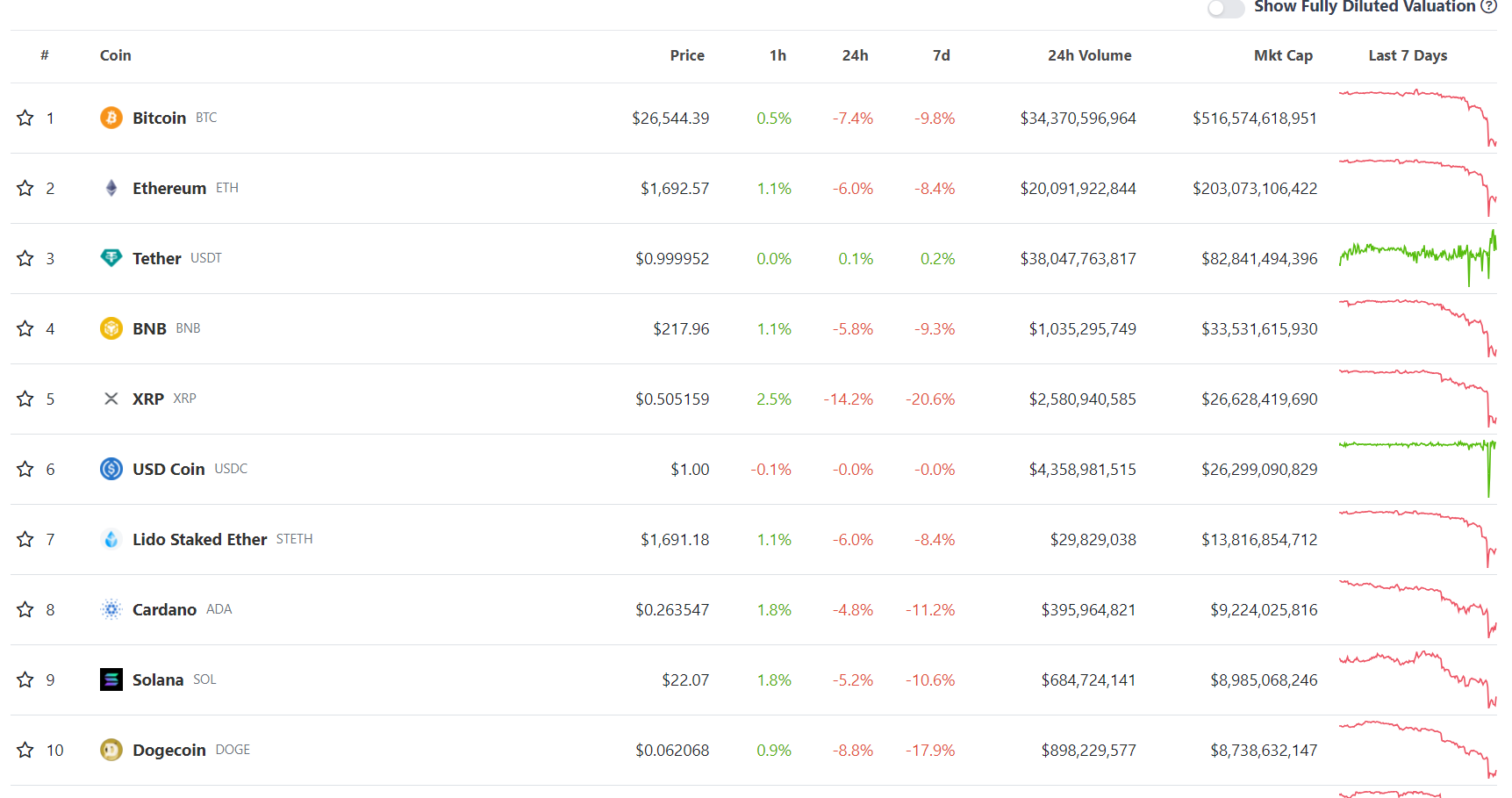The image size is (1512, 798).
Task: Star the USD Coin row
Action: click(25, 469)
